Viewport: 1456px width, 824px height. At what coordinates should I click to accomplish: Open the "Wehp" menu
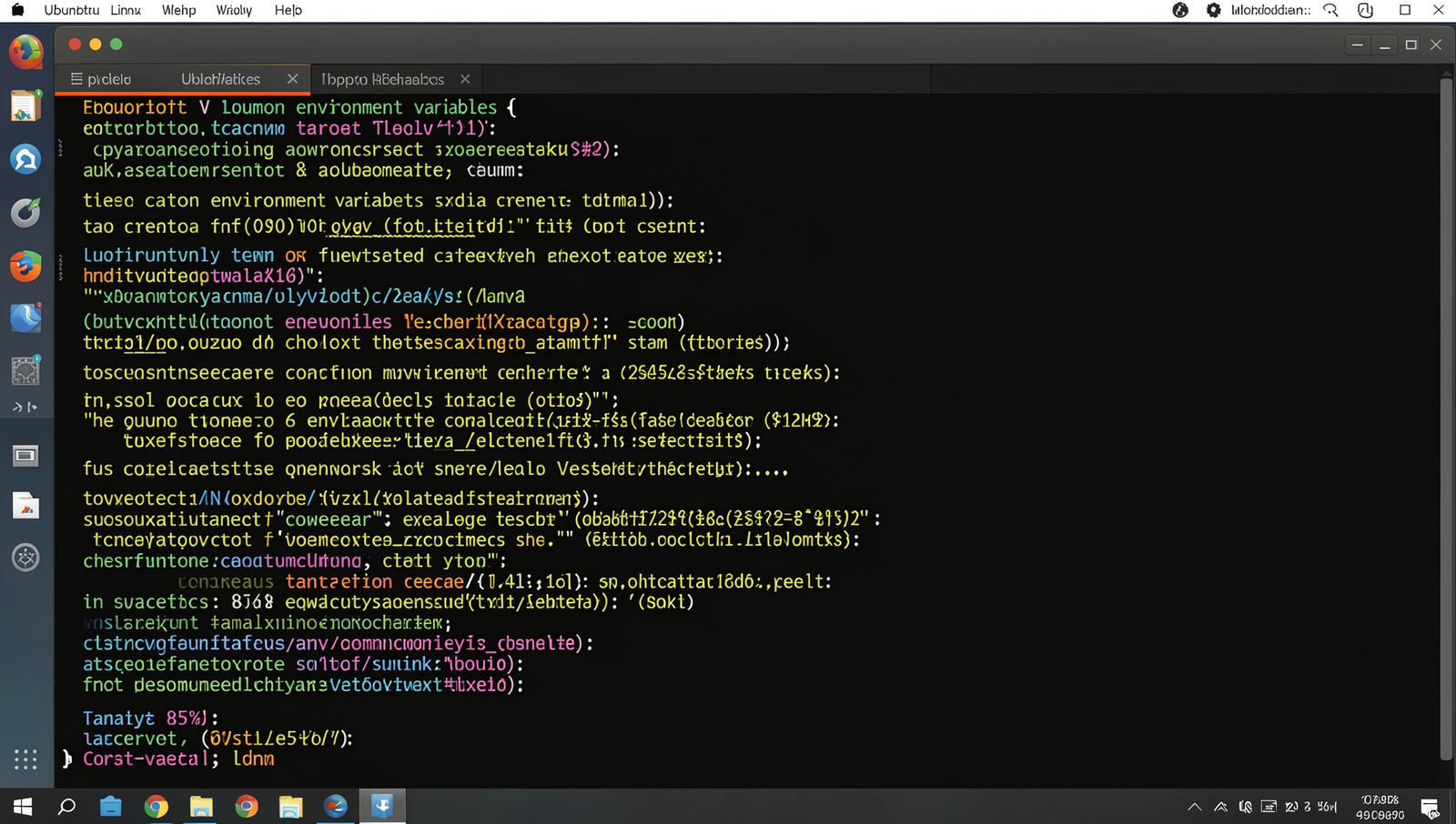click(x=179, y=10)
